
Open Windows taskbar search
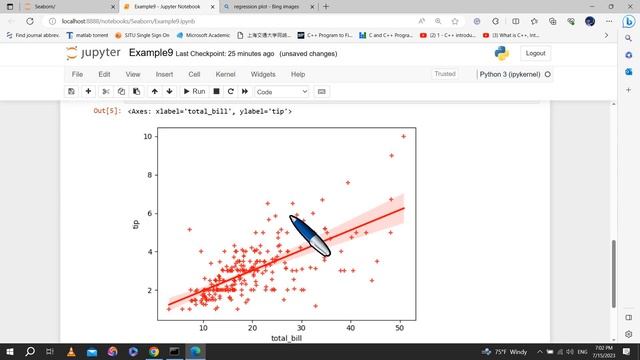click(30, 351)
